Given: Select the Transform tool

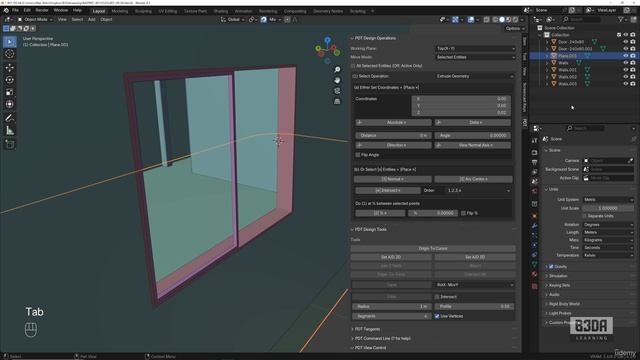Looking at the screenshot, I should tap(9, 104).
